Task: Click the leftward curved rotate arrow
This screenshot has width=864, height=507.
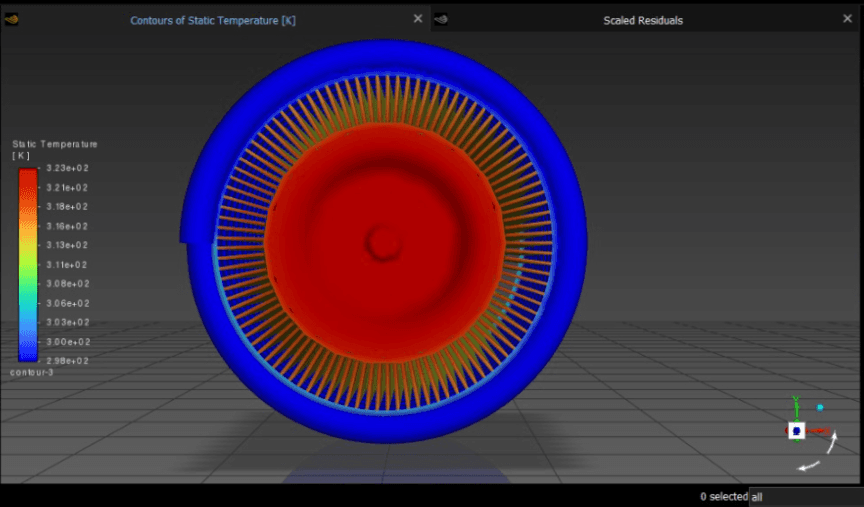Action: pos(809,467)
